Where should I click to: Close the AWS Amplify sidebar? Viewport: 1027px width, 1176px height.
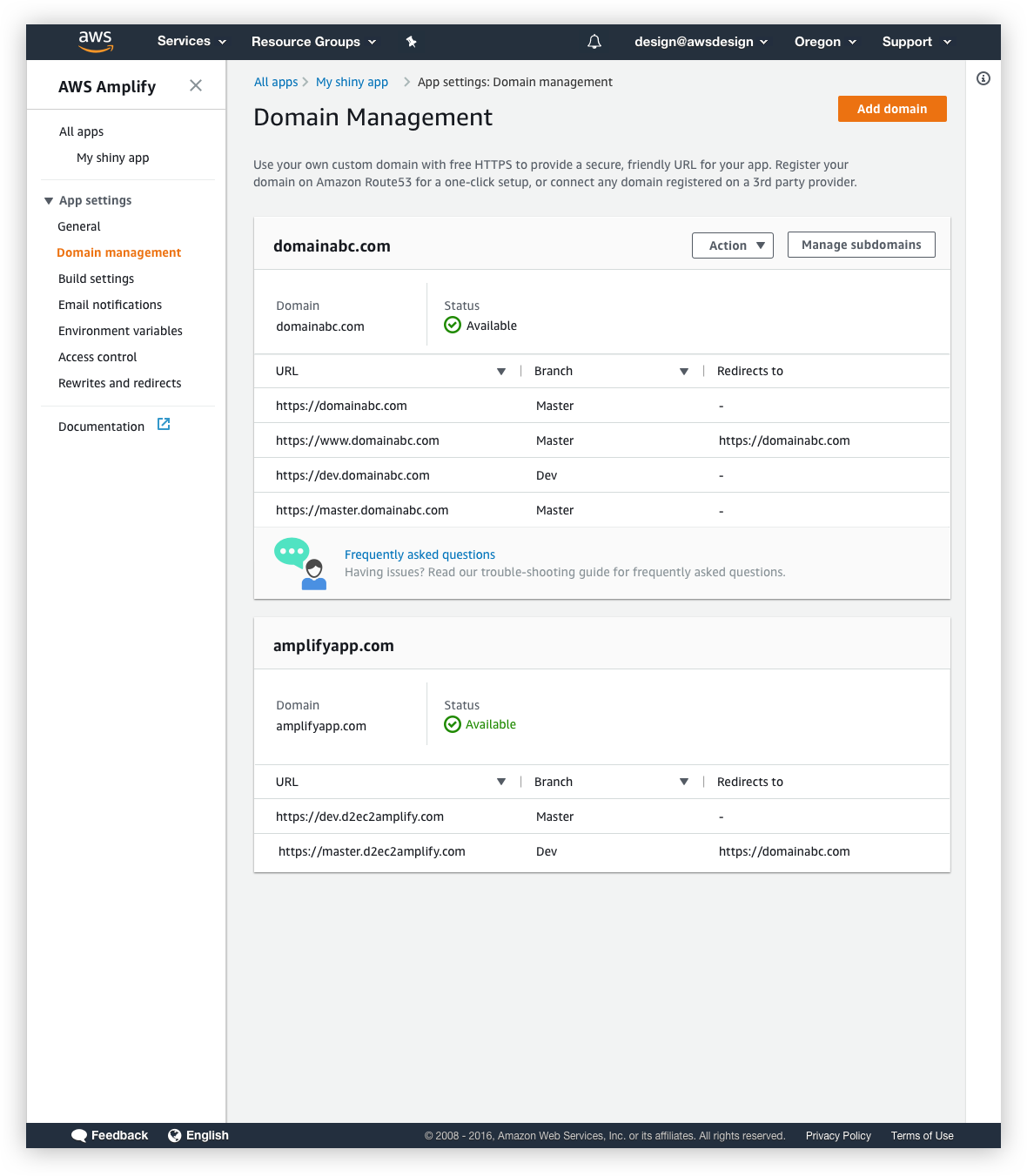[196, 85]
